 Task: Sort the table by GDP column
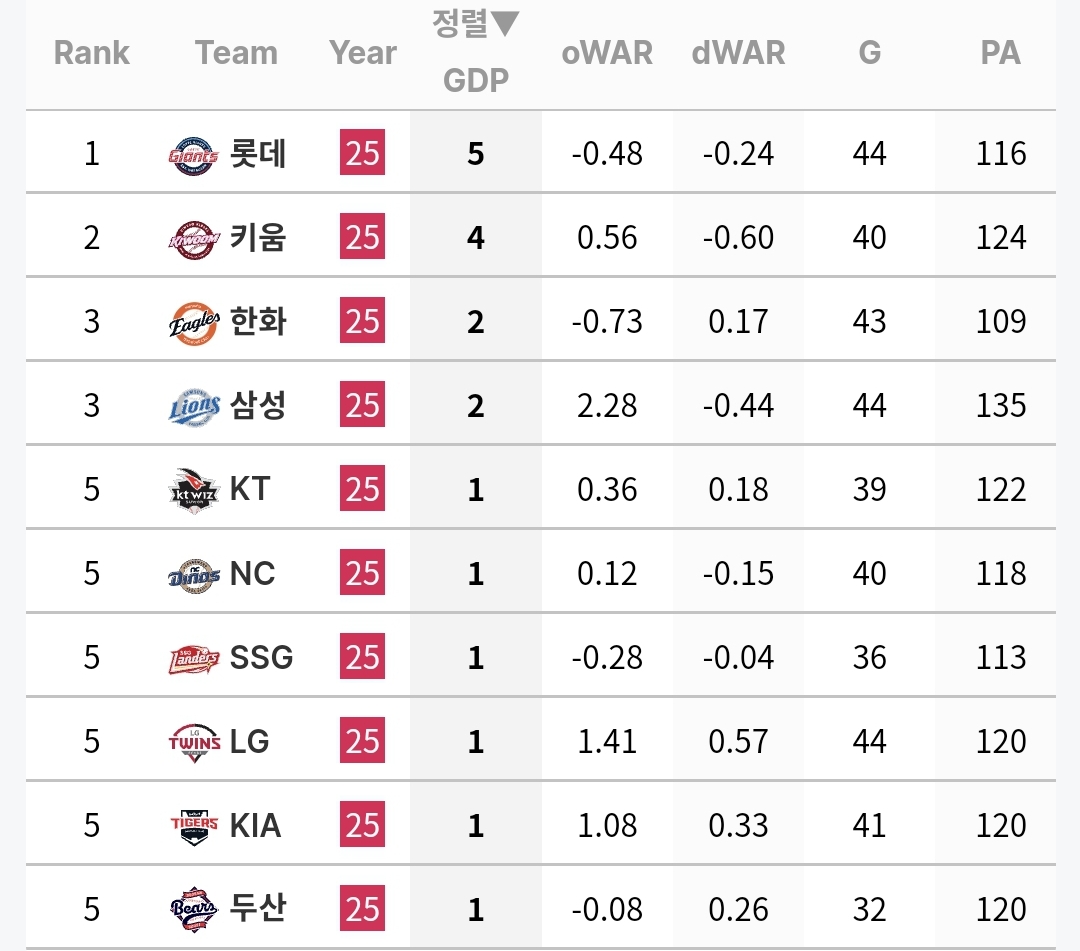point(476,80)
